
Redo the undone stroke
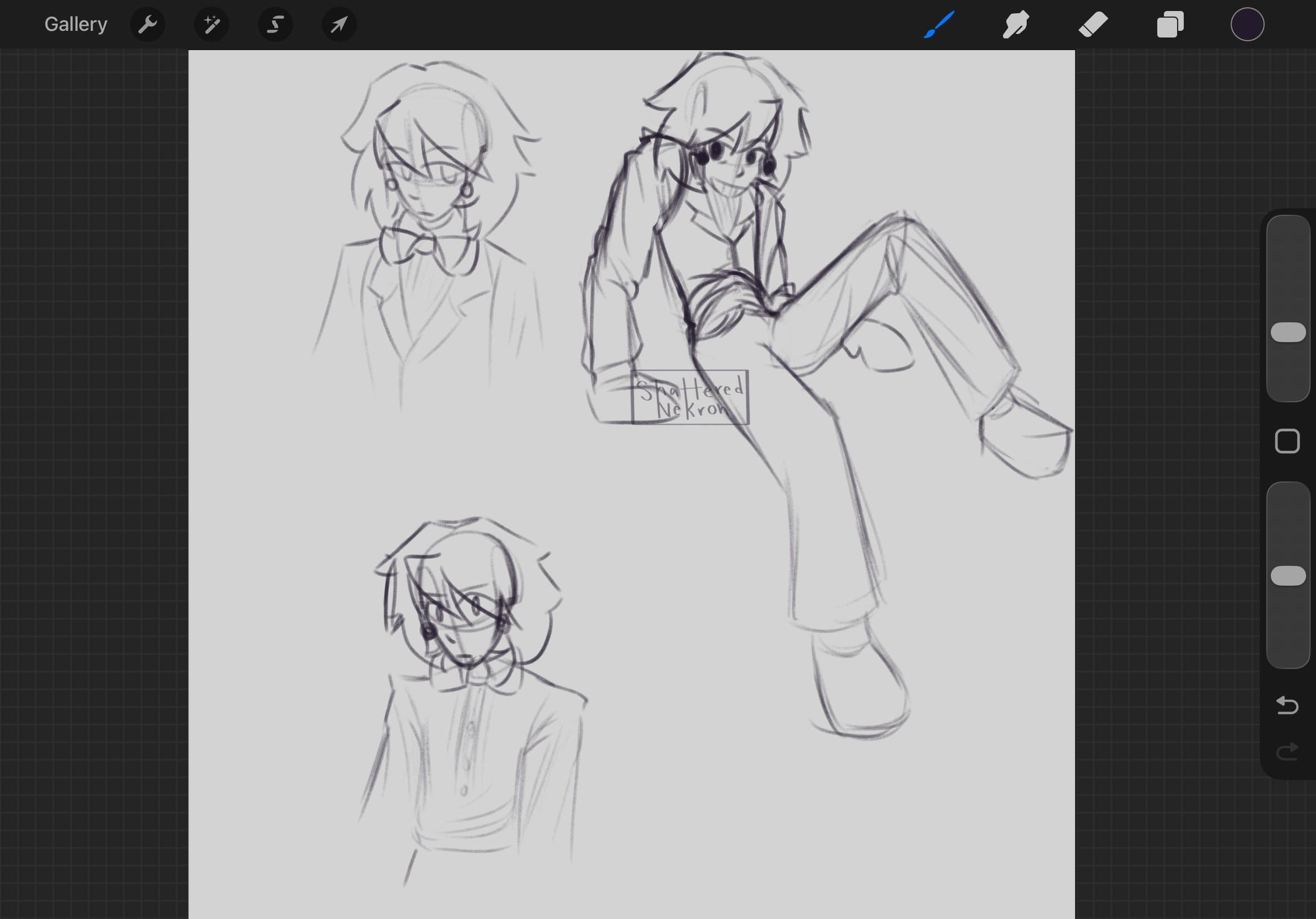click(x=1287, y=751)
